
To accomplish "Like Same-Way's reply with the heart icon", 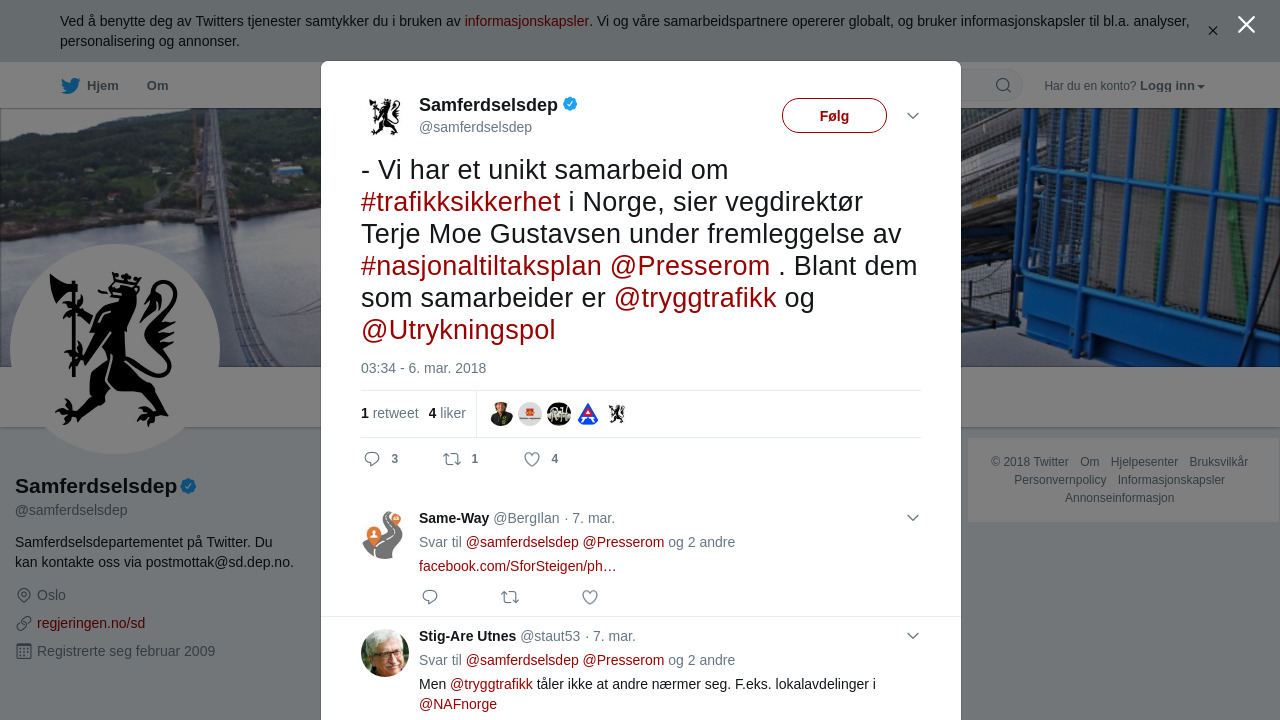I will pos(590,597).
